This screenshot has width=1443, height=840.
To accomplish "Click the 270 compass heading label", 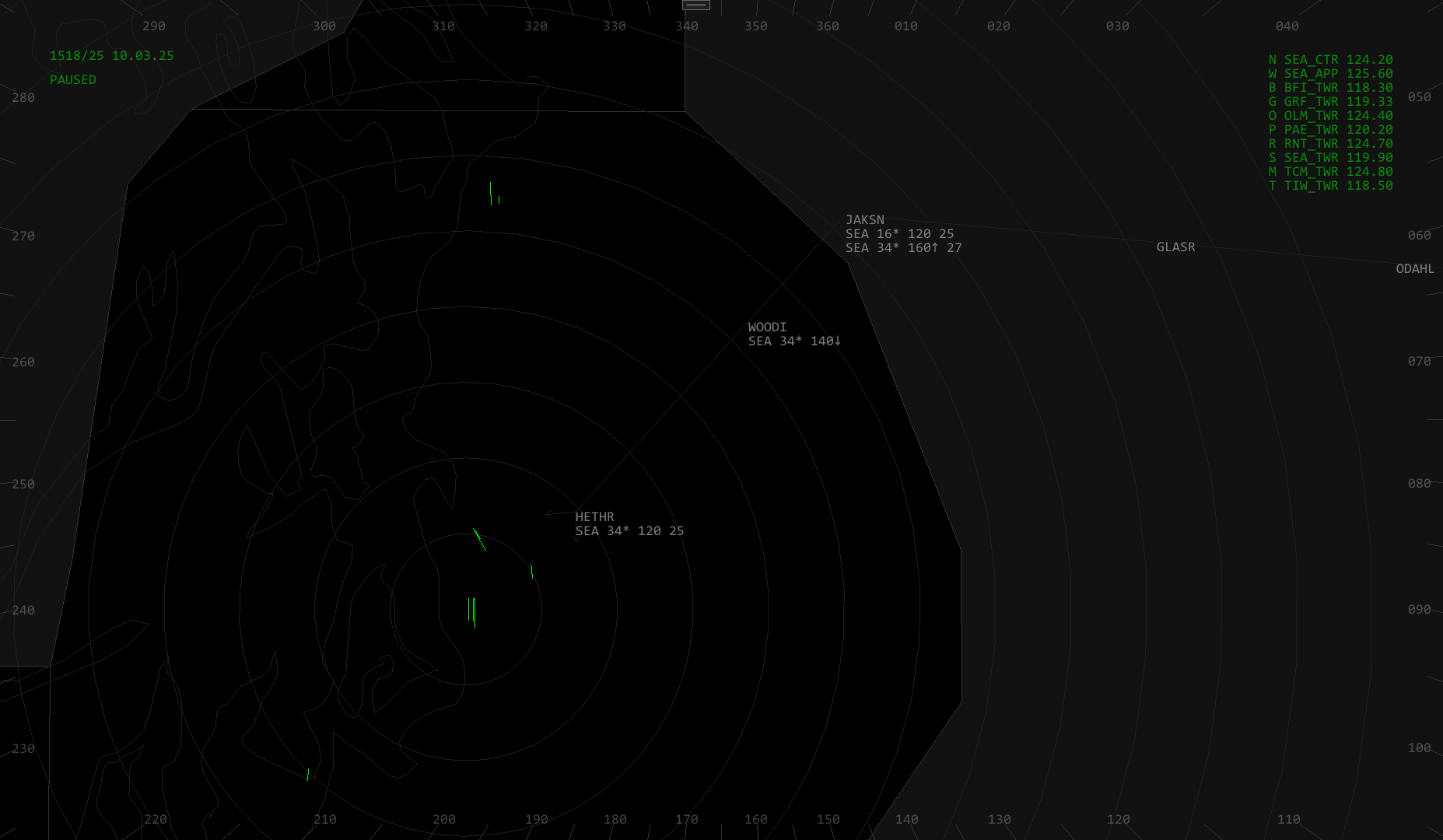I will tap(23, 236).
